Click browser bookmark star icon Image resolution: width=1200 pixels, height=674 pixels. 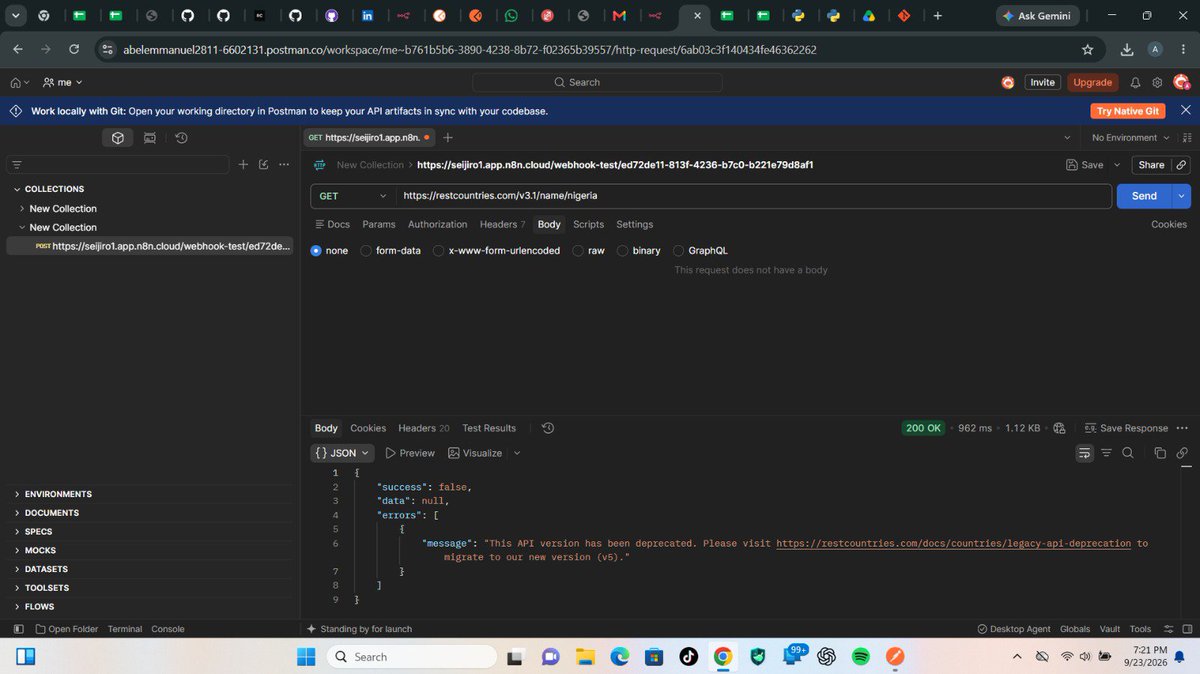click(x=1087, y=49)
